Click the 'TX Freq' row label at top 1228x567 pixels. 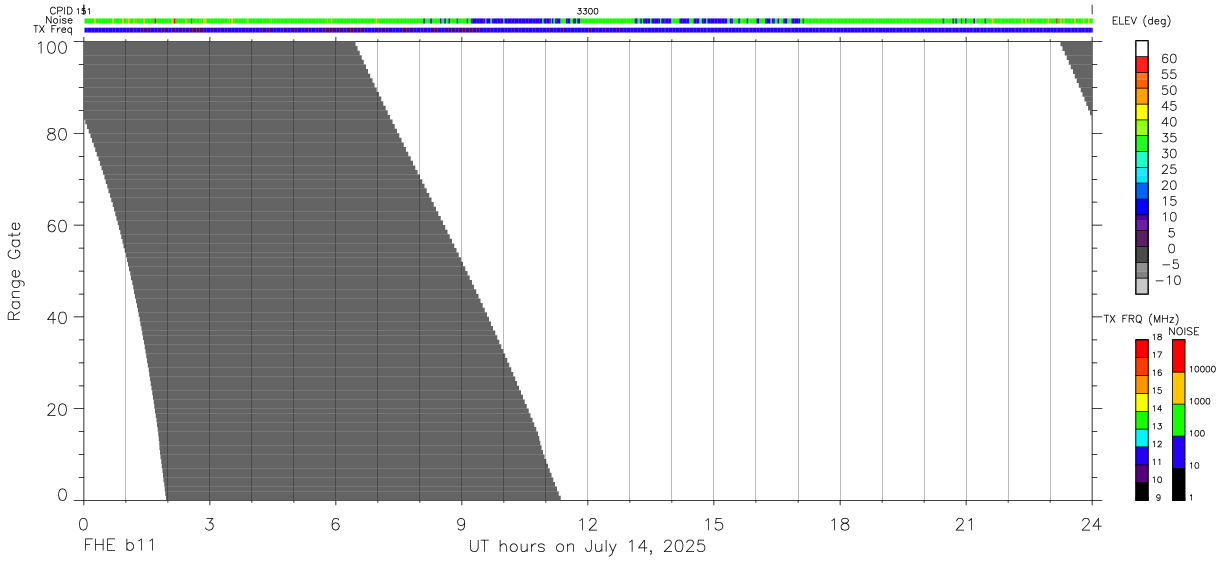click(54, 29)
